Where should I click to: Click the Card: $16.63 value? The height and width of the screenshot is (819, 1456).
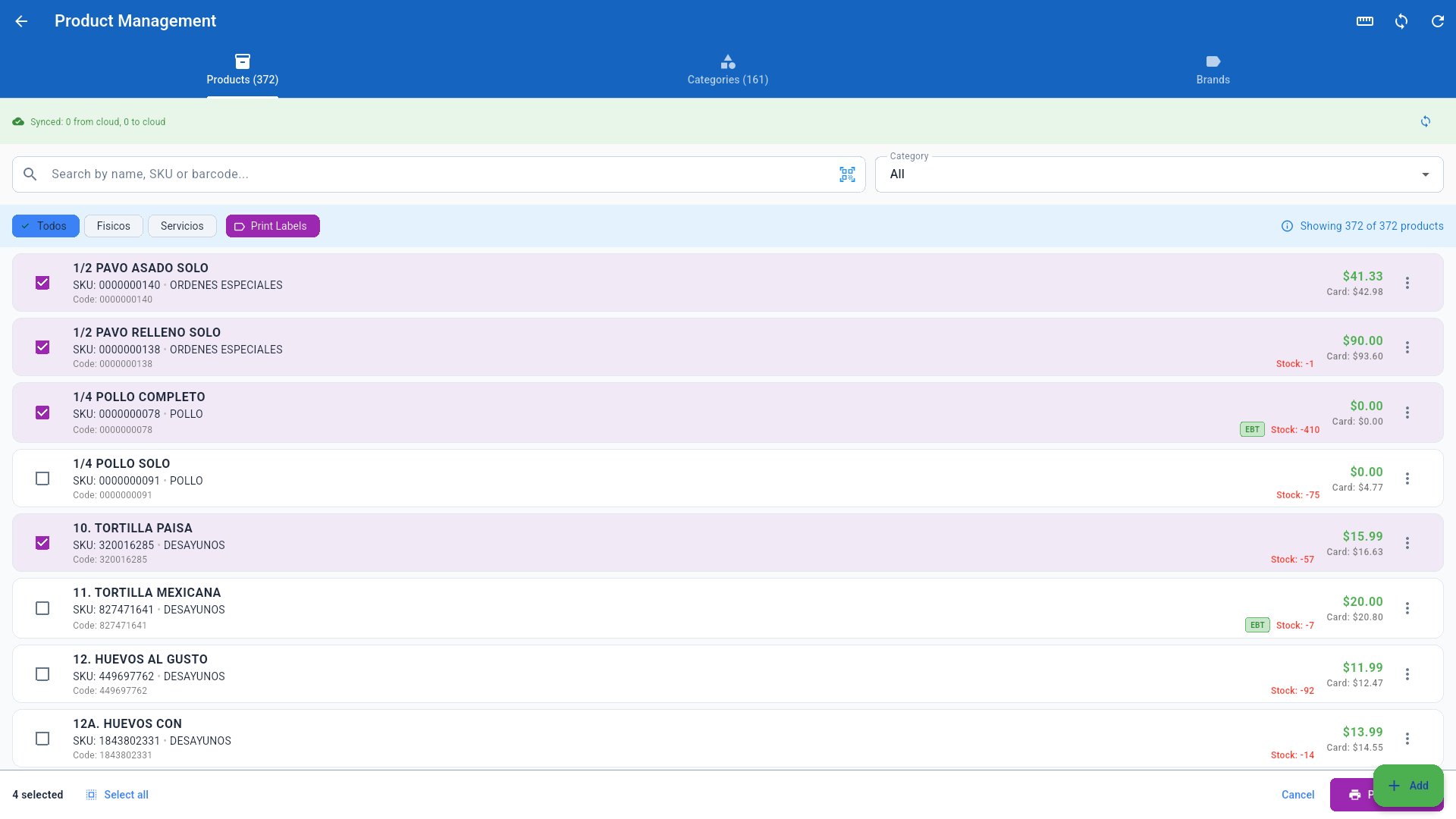pyautogui.click(x=1354, y=552)
